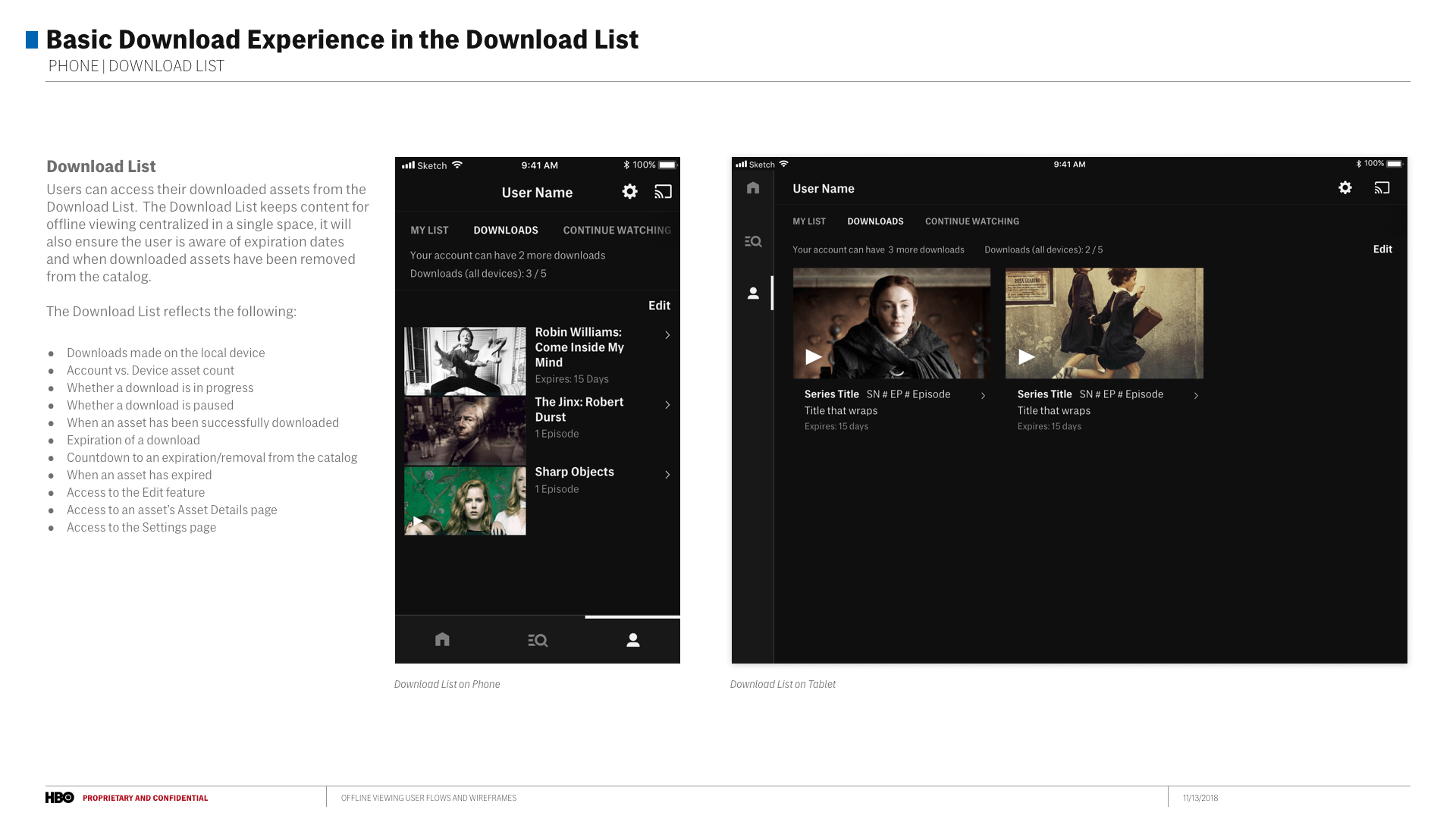
Task: Open search icon in tablet sidebar
Action: pyautogui.click(x=752, y=241)
